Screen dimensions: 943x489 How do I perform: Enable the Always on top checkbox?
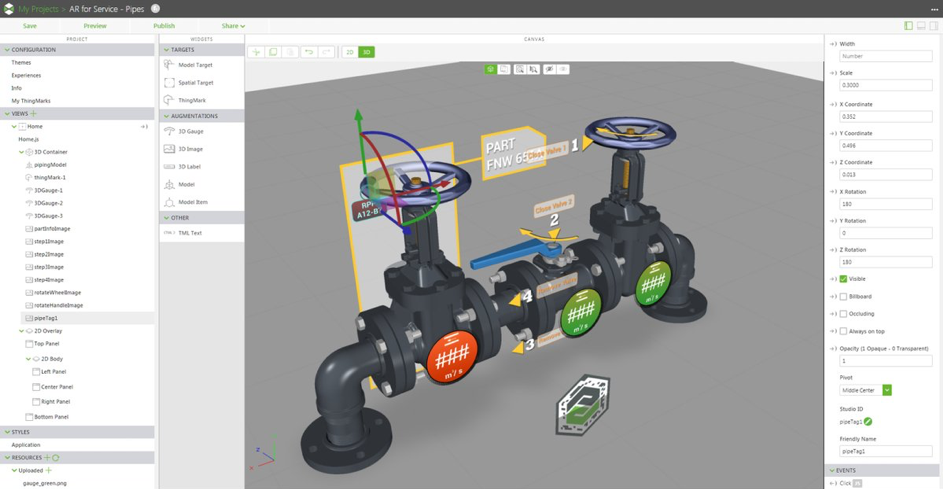click(x=843, y=331)
